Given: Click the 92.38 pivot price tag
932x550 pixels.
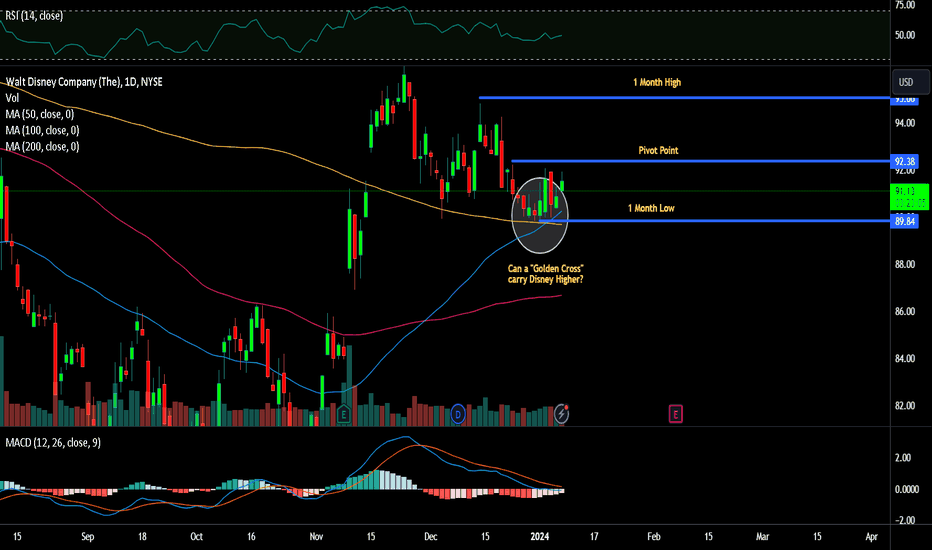Looking at the screenshot, I should click(905, 161).
